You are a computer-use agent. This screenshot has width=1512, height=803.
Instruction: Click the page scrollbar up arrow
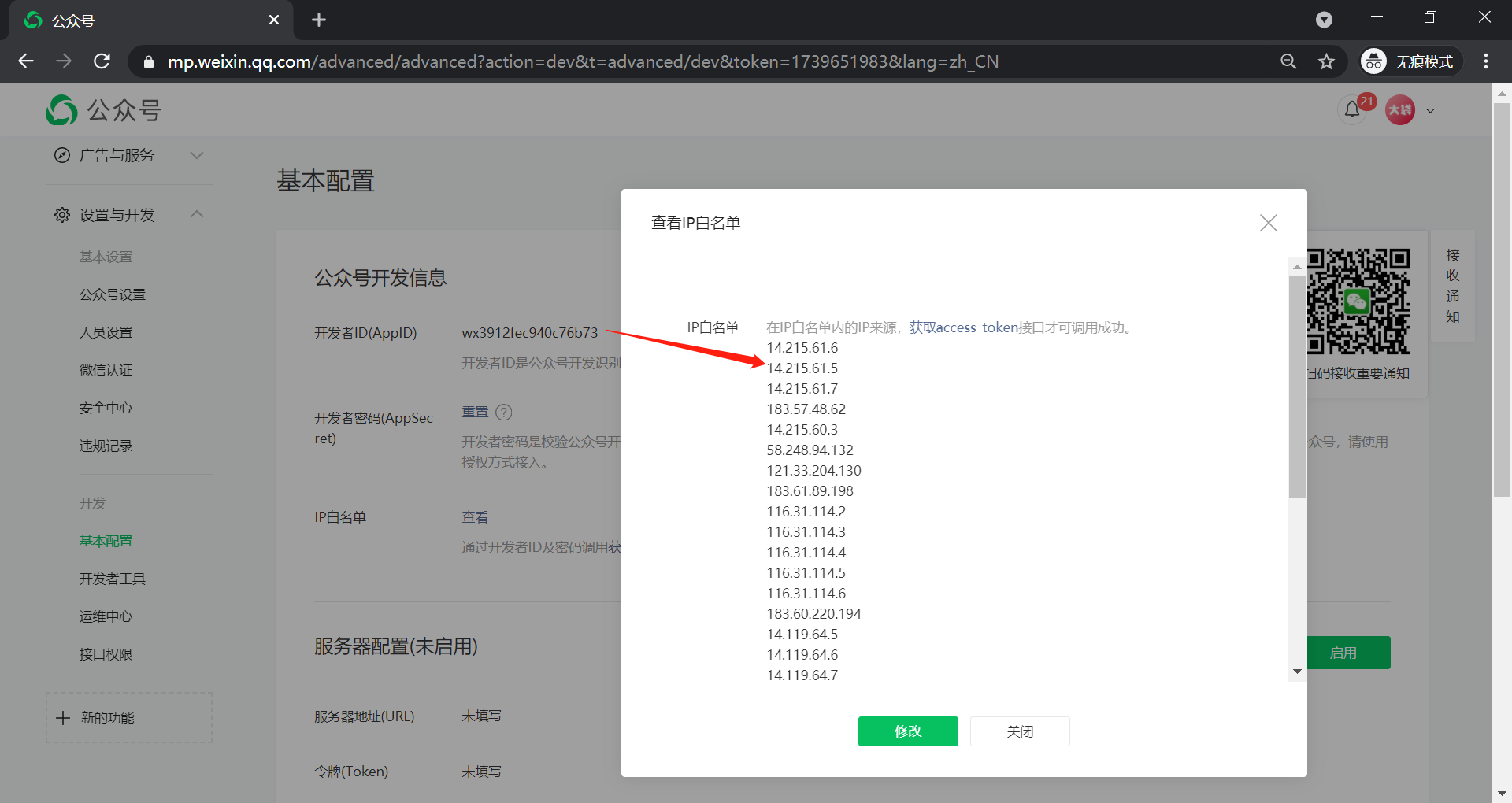click(x=1502, y=94)
